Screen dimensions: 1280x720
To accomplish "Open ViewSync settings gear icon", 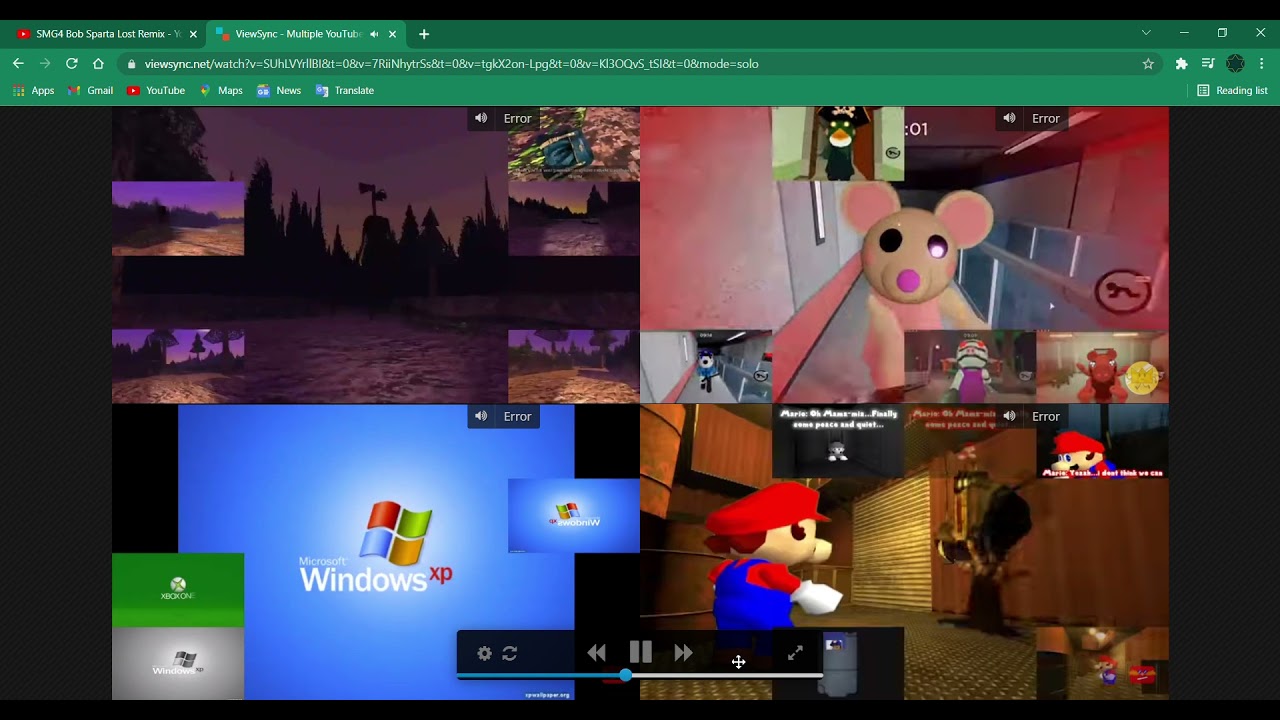I will pyautogui.click(x=484, y=653).
